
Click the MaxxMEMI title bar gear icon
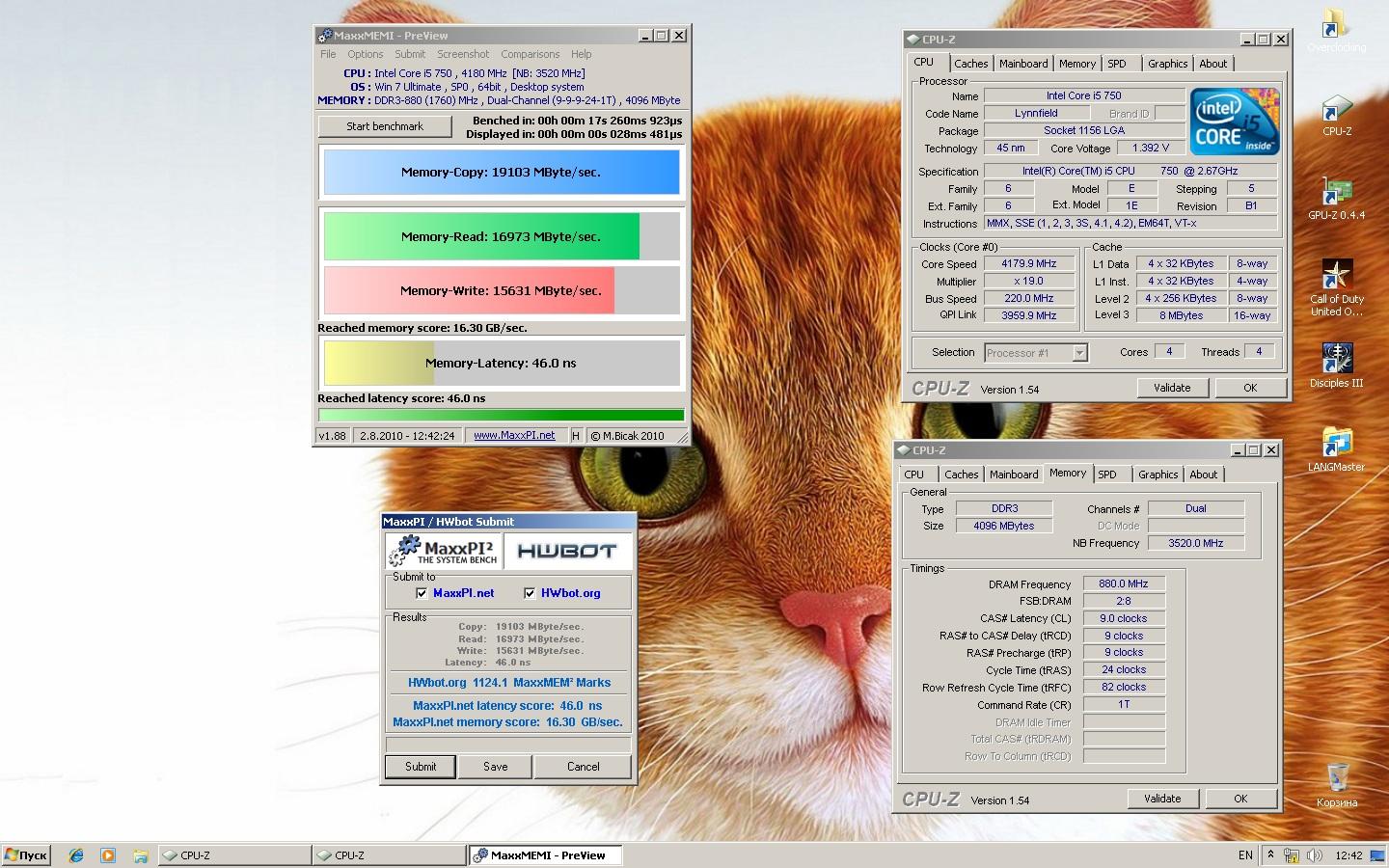tap(325, 36)
